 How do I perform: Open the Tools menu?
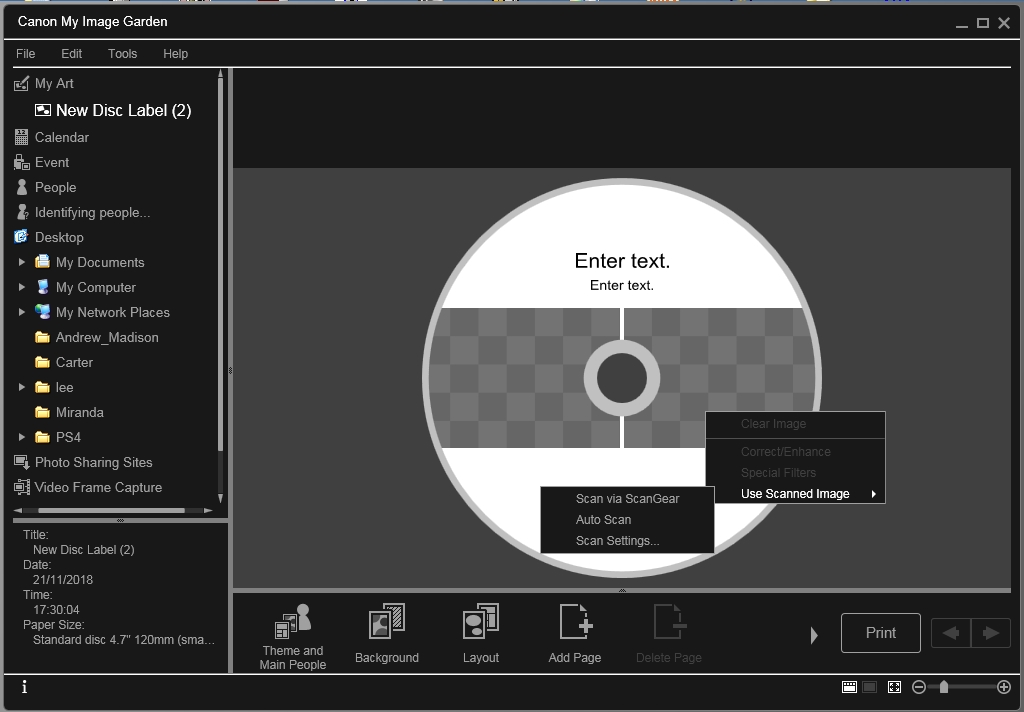pyautogui.click(x=122, y=53)
